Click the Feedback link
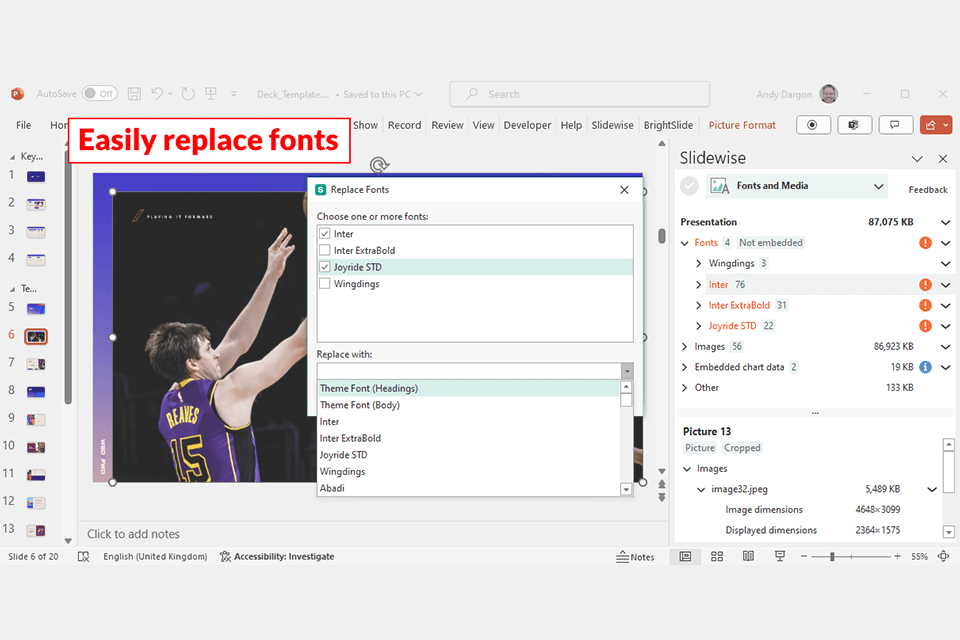Viewport: 960px width, 640px height. coord(928,190)
